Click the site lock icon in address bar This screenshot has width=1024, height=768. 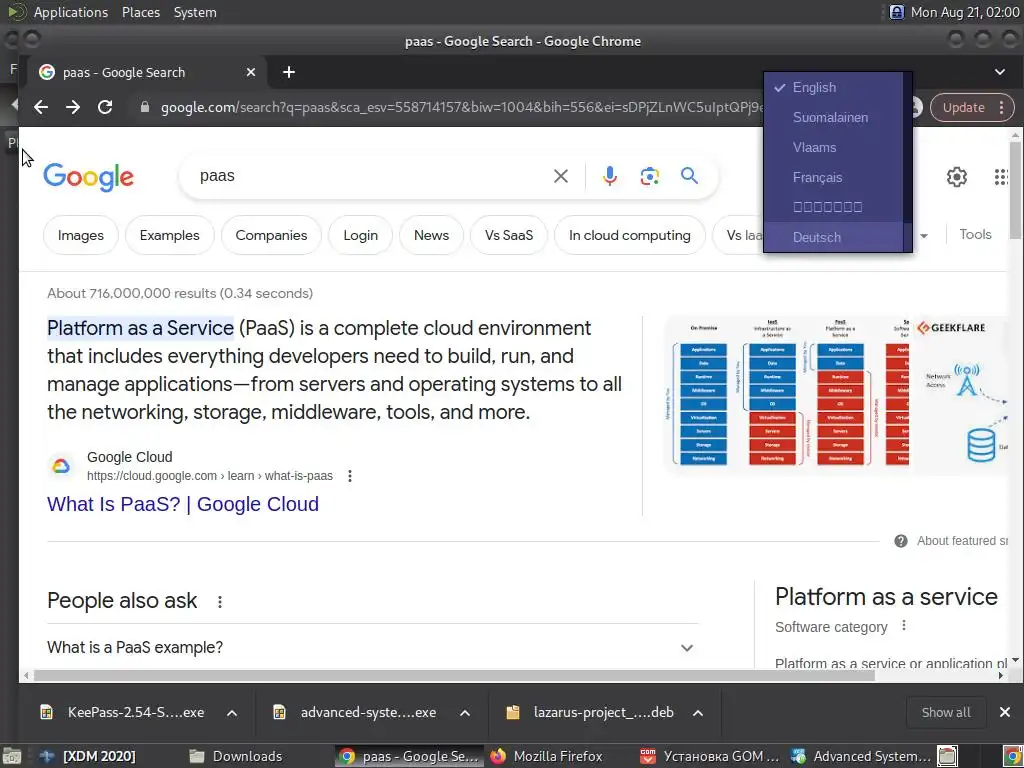pyautogui.click(x=145, y=107)
